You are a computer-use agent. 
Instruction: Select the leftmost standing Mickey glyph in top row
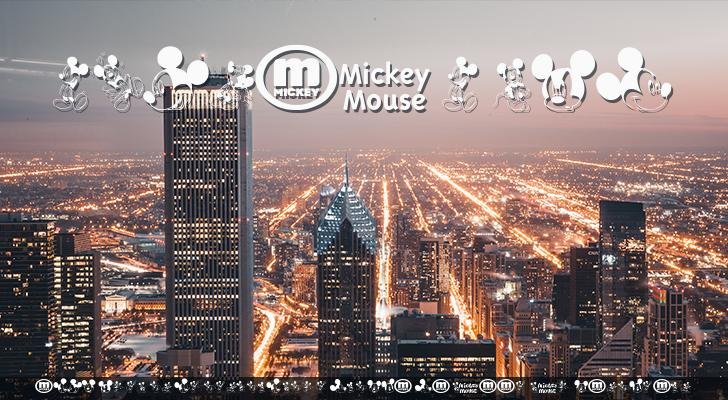click(72, 83)
